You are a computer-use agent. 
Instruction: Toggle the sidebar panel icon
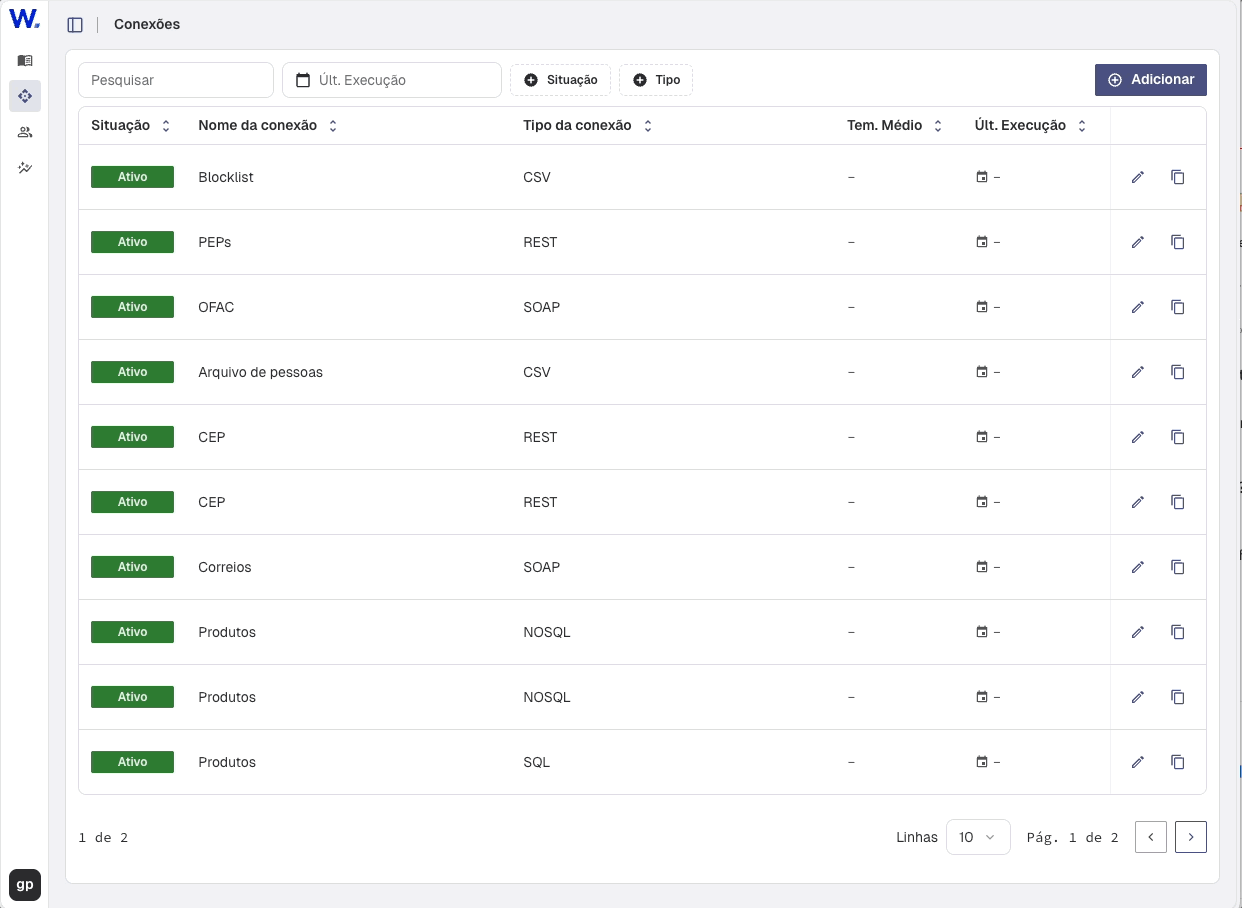[x=75, y=25]
